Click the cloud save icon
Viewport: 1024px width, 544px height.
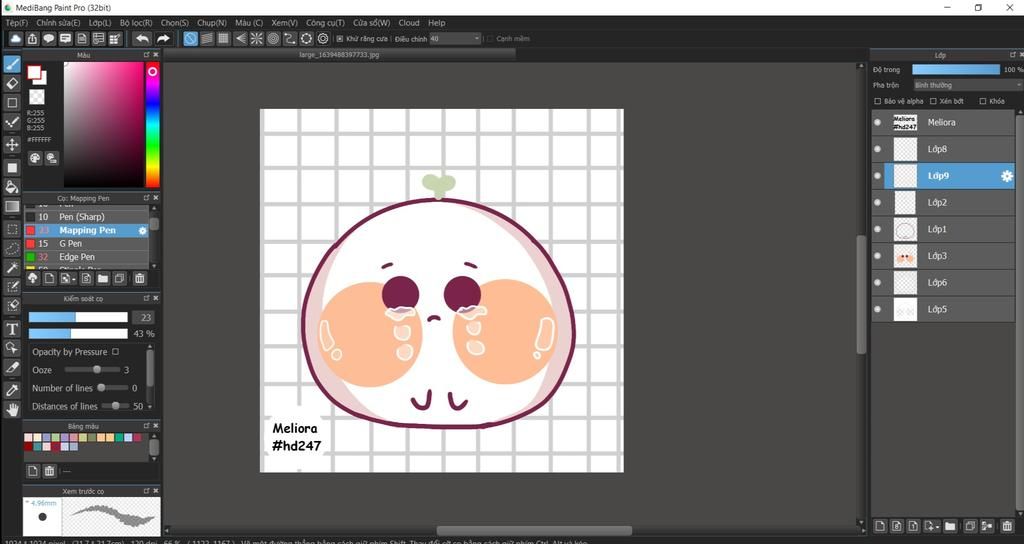pyautogui.click(x=16, y=39)
